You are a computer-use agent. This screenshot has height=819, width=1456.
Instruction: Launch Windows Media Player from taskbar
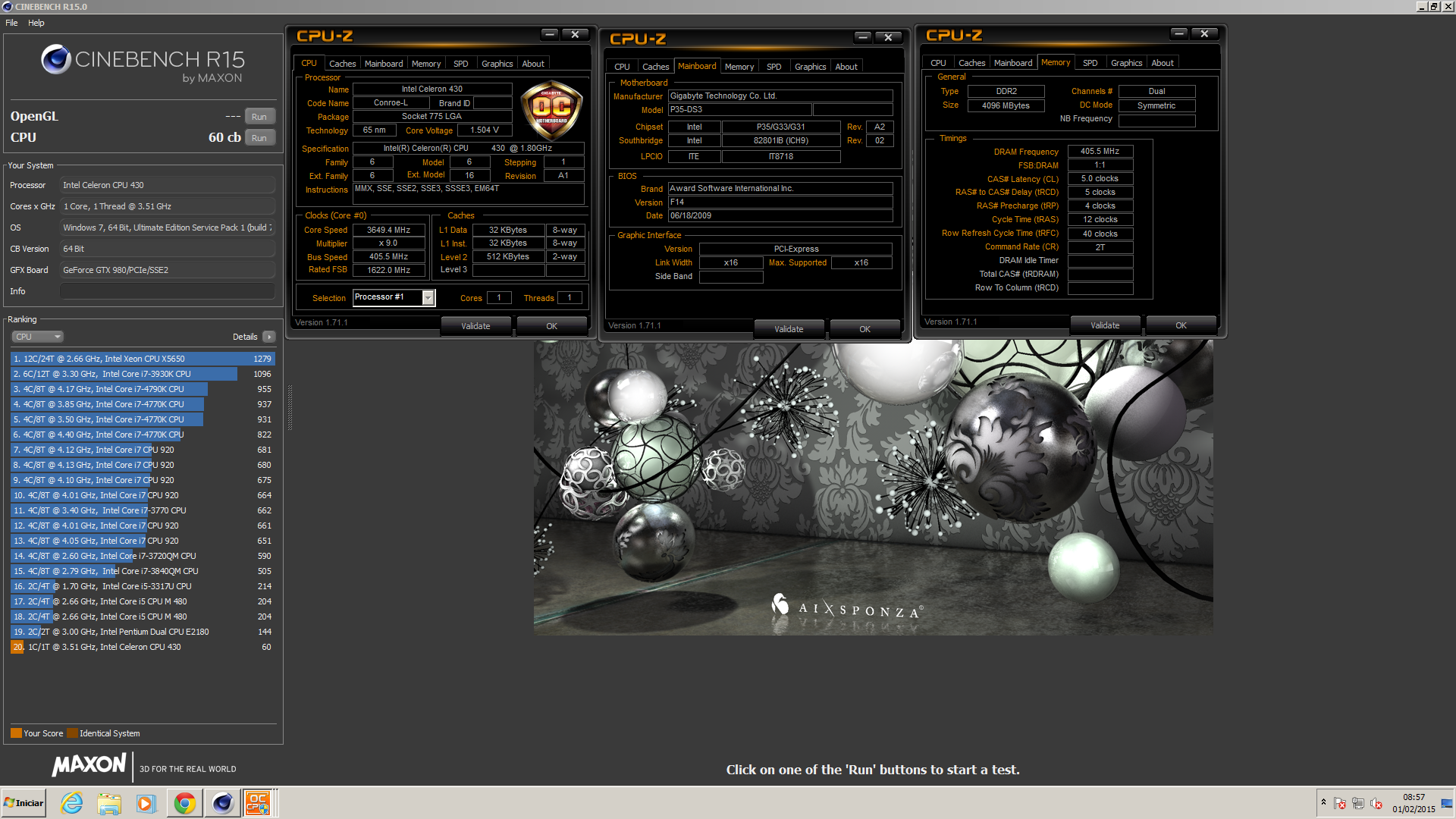146,803
